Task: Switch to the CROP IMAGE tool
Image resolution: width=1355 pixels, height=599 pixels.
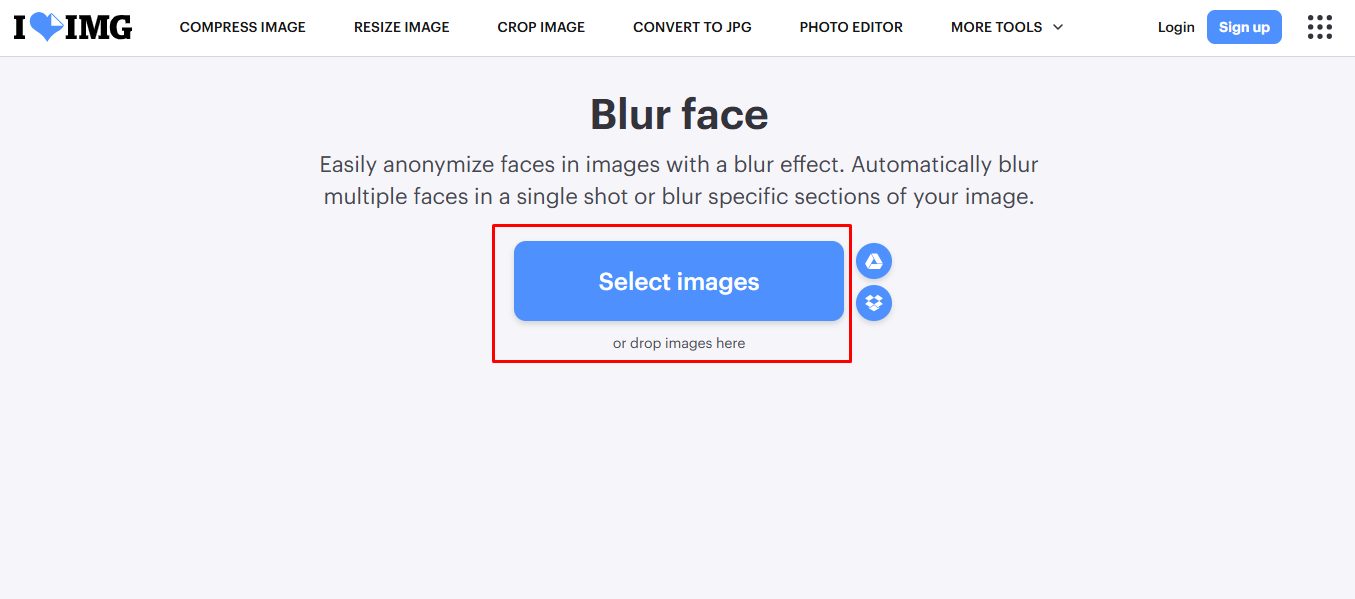Action: pyautogui.click(x=540, y=27)
